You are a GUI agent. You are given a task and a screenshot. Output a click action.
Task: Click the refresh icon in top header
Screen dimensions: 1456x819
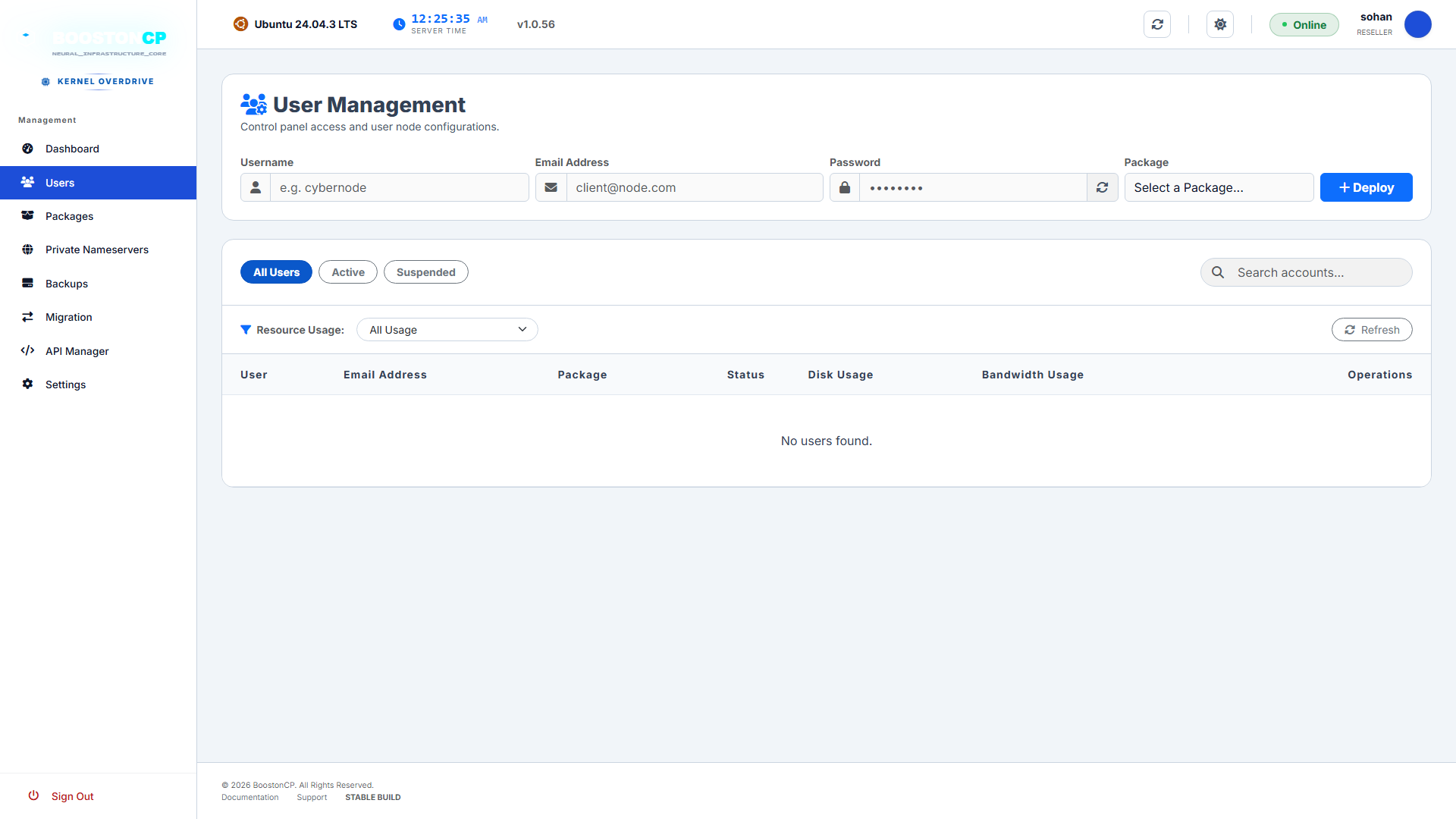pyautogui.click(x=1157, y=24)
